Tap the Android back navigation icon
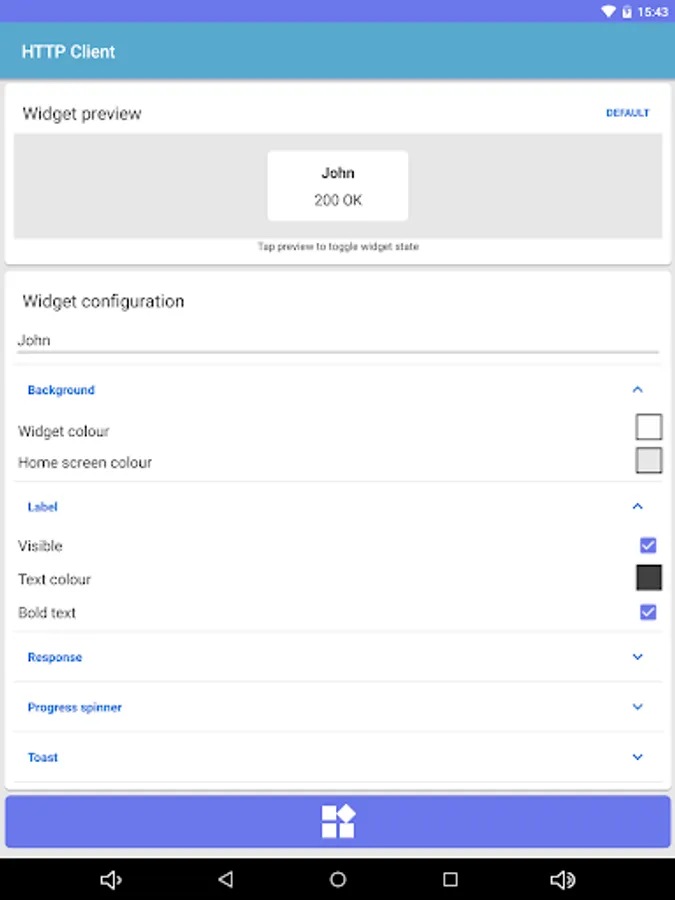The image size is (675, 900). (x=226, y=879)
